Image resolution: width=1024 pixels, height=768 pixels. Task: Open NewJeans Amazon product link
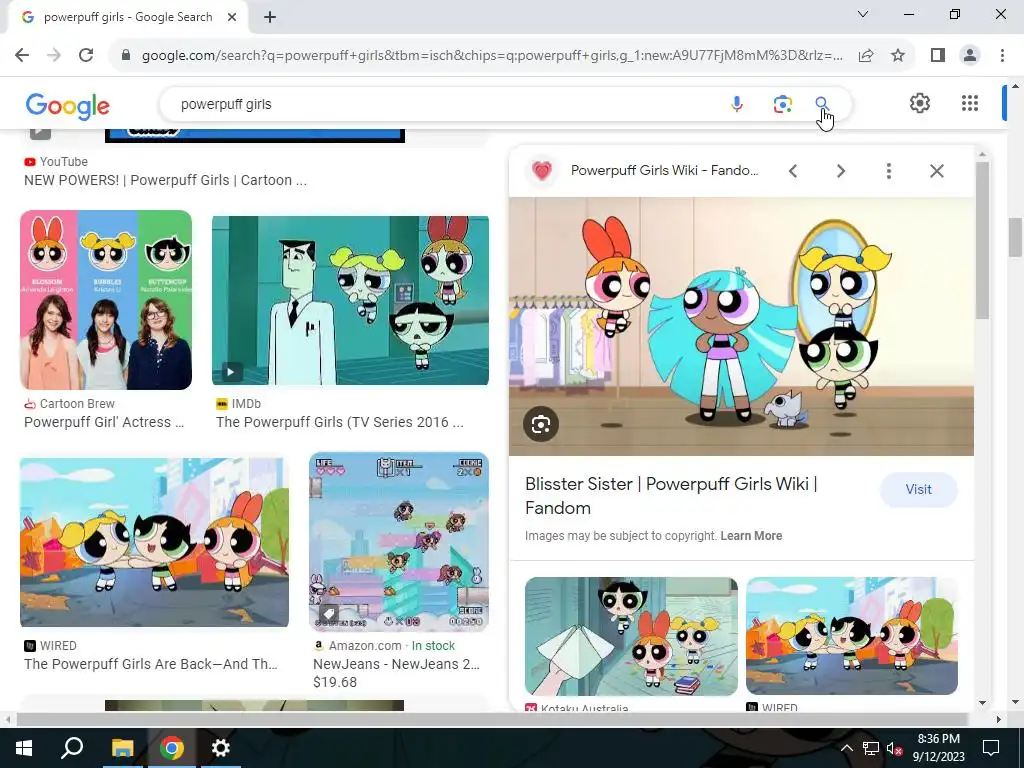(396, 664)
